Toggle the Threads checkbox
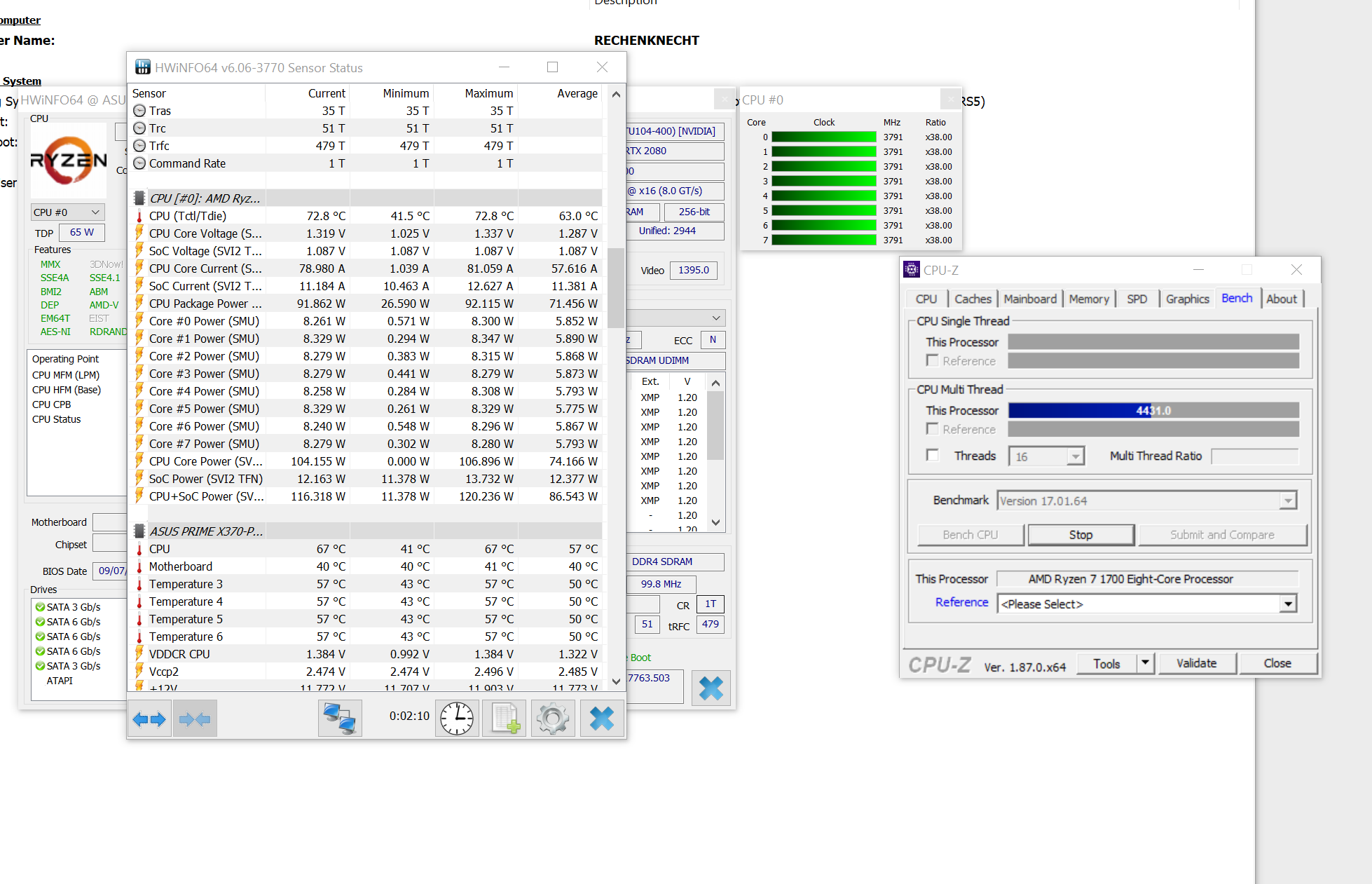The width and height of the screenshot is (1372, 884). point(933,456)
